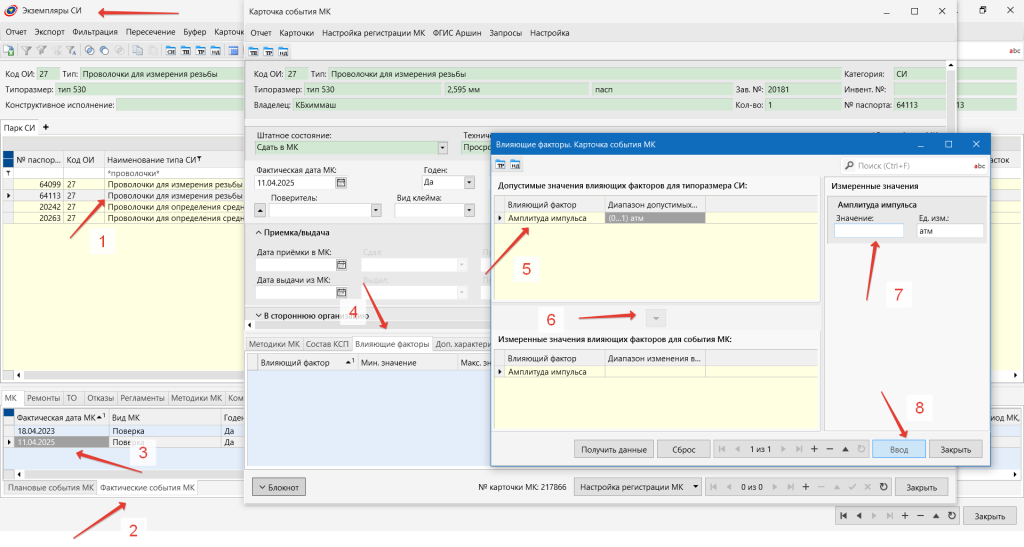Viewport: 1024px width, 547px height.
Task: Open the ФГИС Аршин menu
Action: [x=456, y=33]
